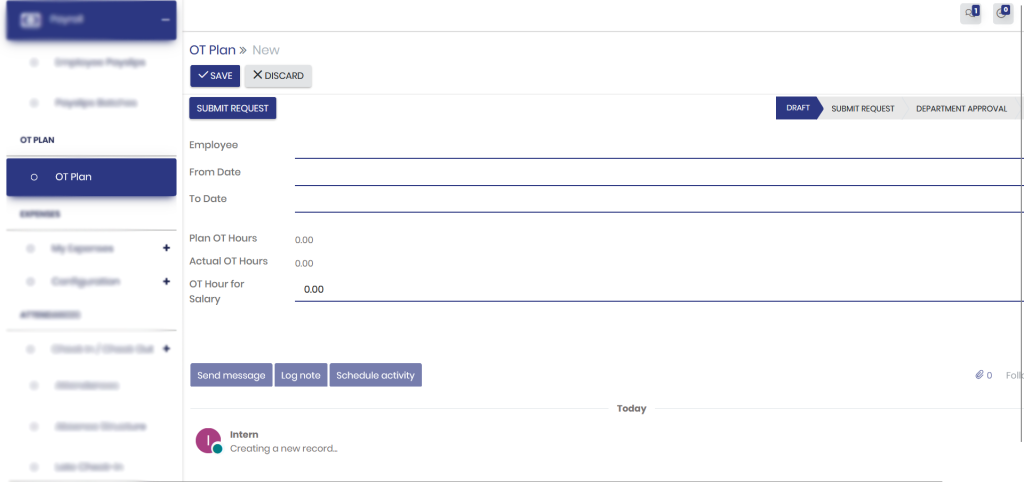This screenshot has height=482, width=1024.
Task: Click the Submit Request action button
Action: 232,108
